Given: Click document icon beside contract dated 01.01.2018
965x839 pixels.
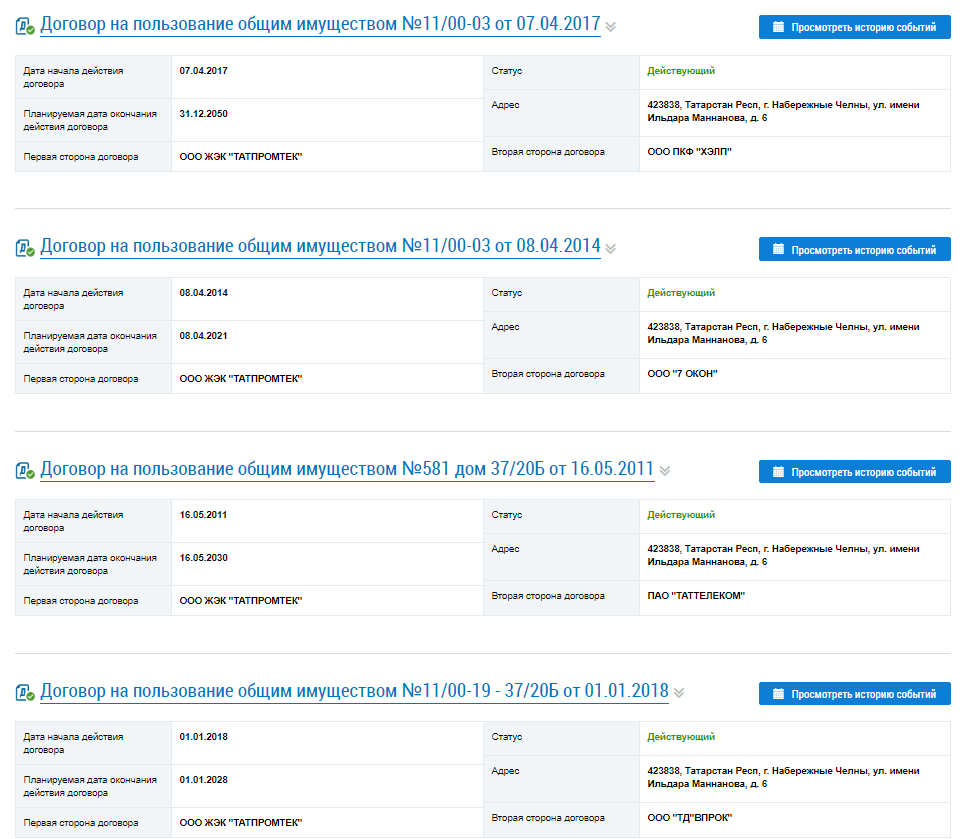Looking at the screenshot, I should click(x=25, y=692).
